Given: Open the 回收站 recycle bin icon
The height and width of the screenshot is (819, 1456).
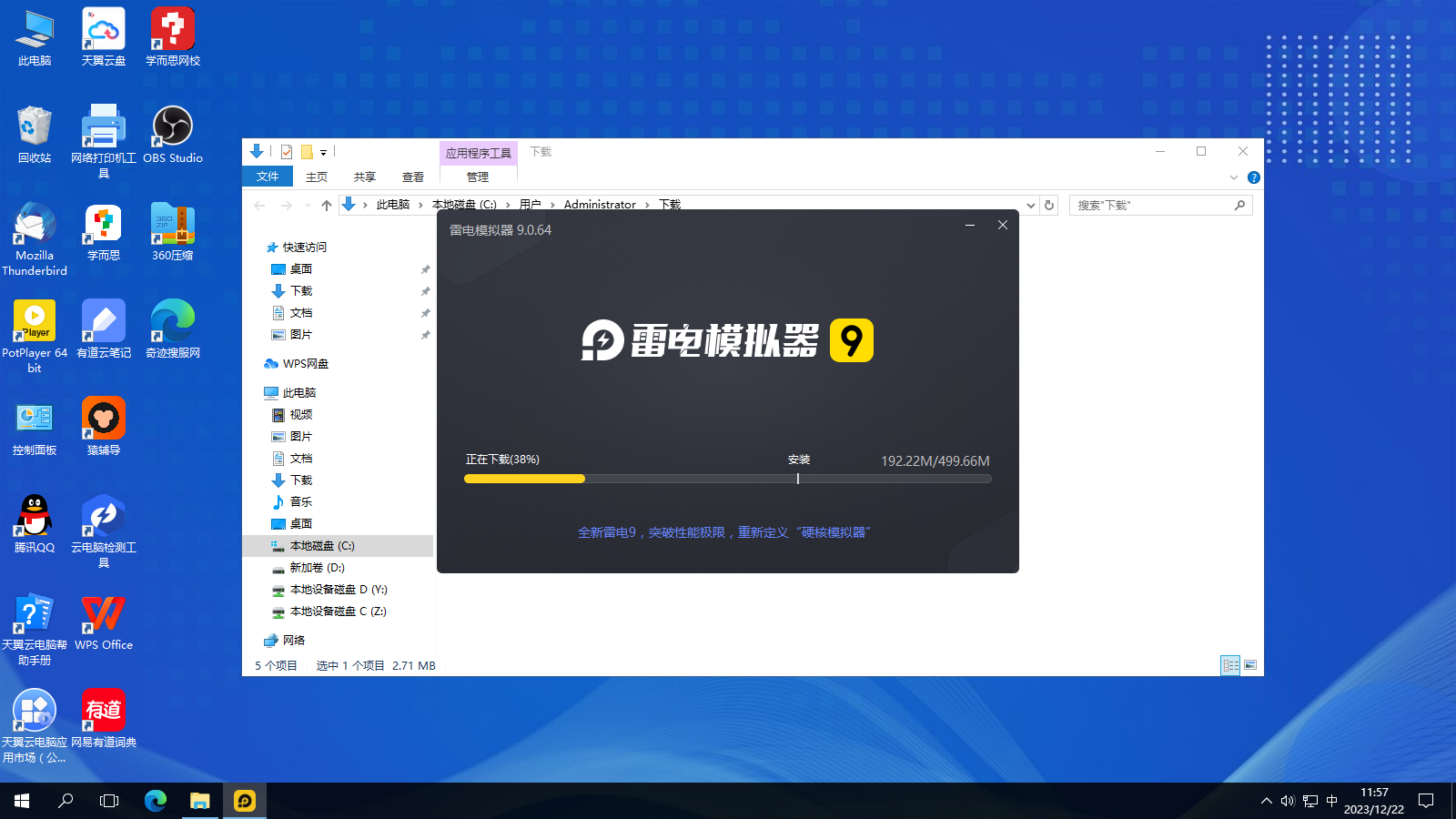Looking at the screenshot, I should click(x=35, y=135).
